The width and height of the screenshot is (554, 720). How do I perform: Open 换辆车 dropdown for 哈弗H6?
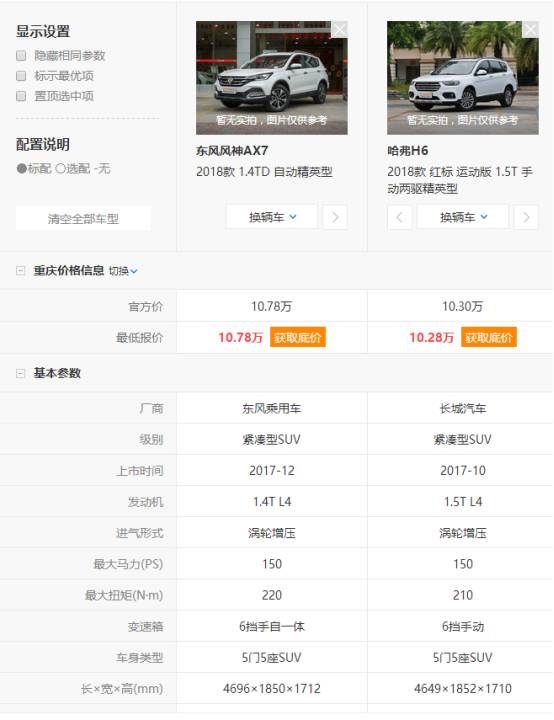pos(463,217)
